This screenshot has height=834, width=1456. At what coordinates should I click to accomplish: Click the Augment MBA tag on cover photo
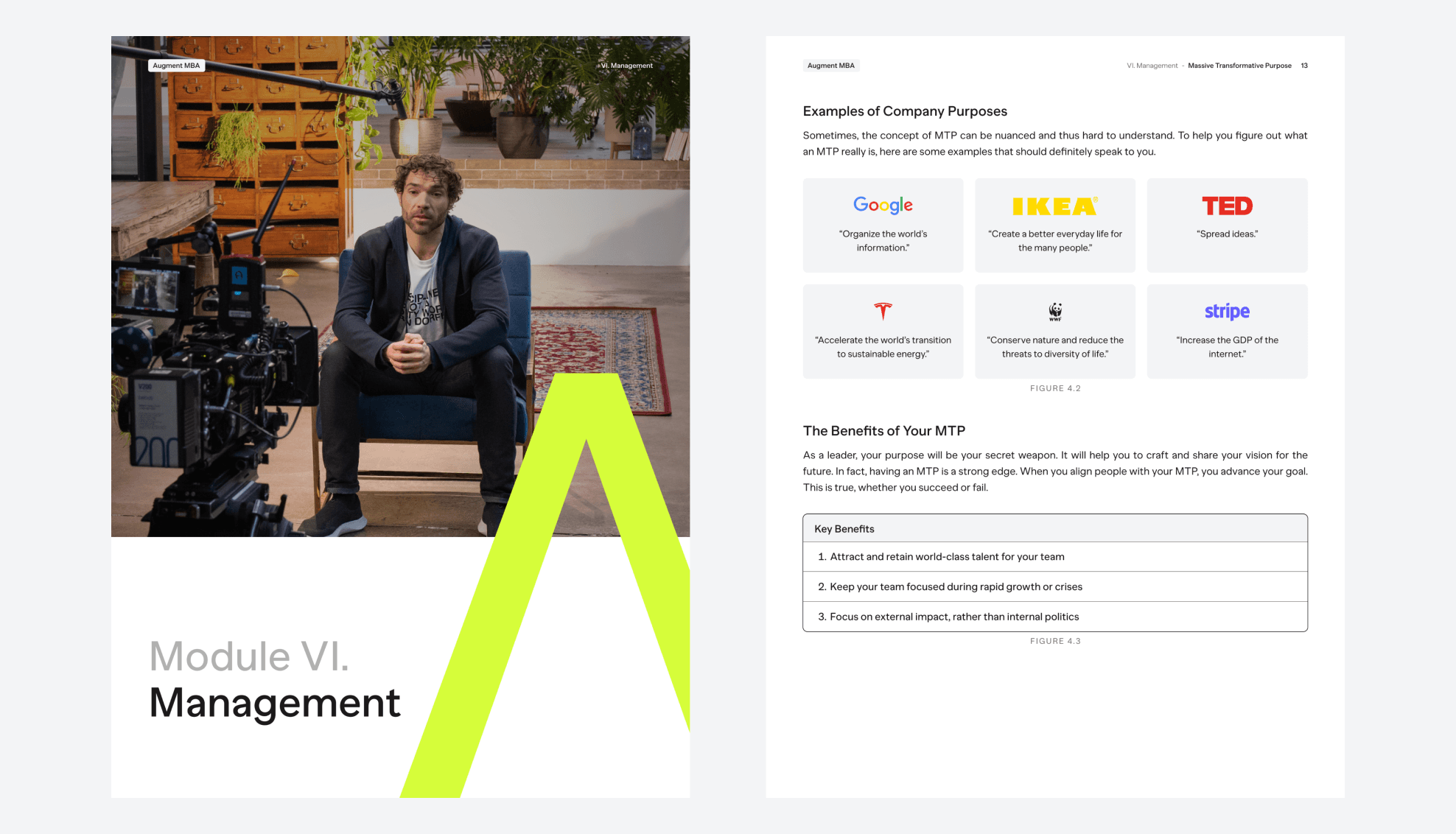pos(176,66)
